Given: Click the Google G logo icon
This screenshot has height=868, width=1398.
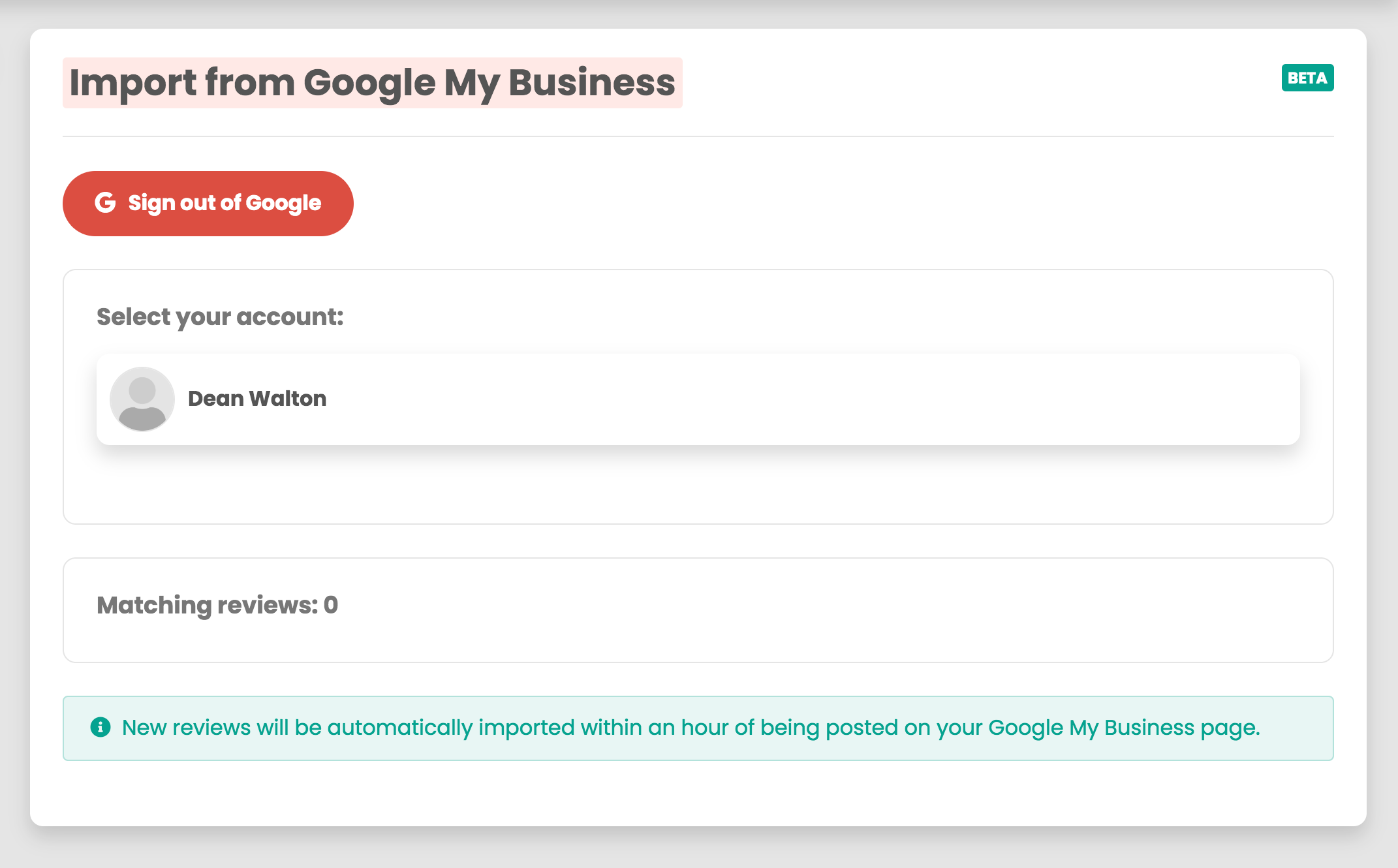Looking at the screenshot, I should tap(105, 203).
